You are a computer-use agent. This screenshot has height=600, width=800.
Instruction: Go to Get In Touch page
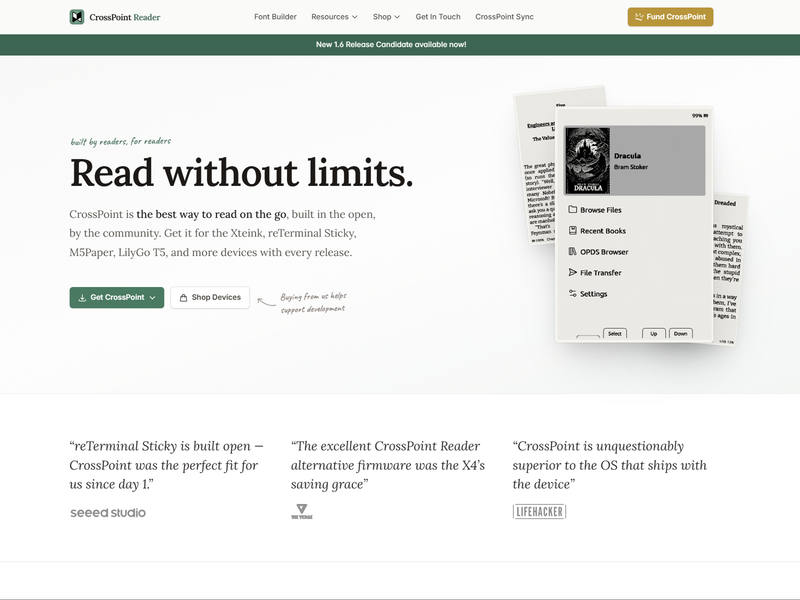click(x=438, y=17)
